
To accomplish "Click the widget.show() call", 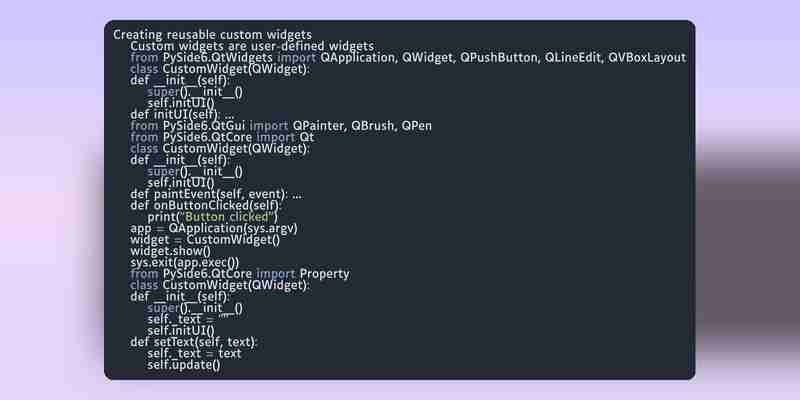I will [x=170, y=252].
